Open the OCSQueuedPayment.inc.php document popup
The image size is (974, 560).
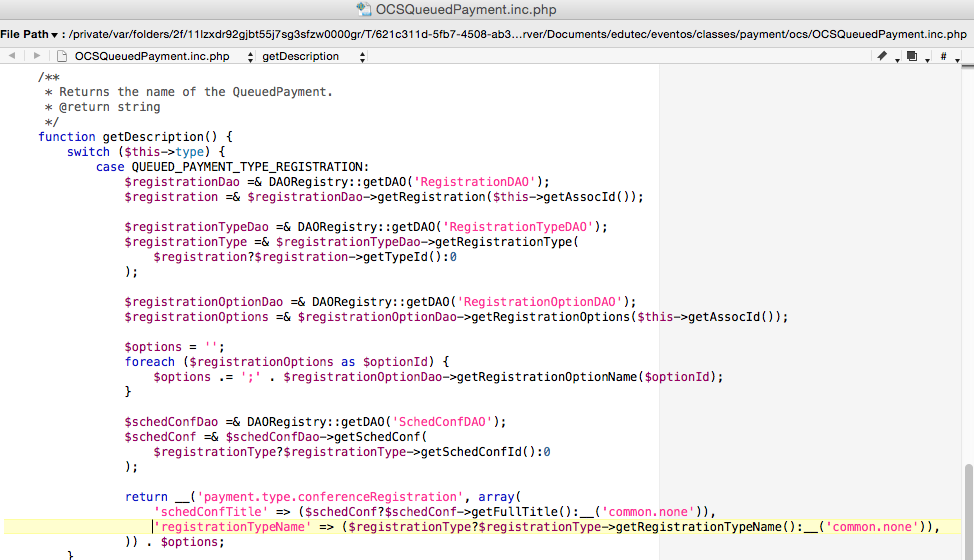(155, 56)
